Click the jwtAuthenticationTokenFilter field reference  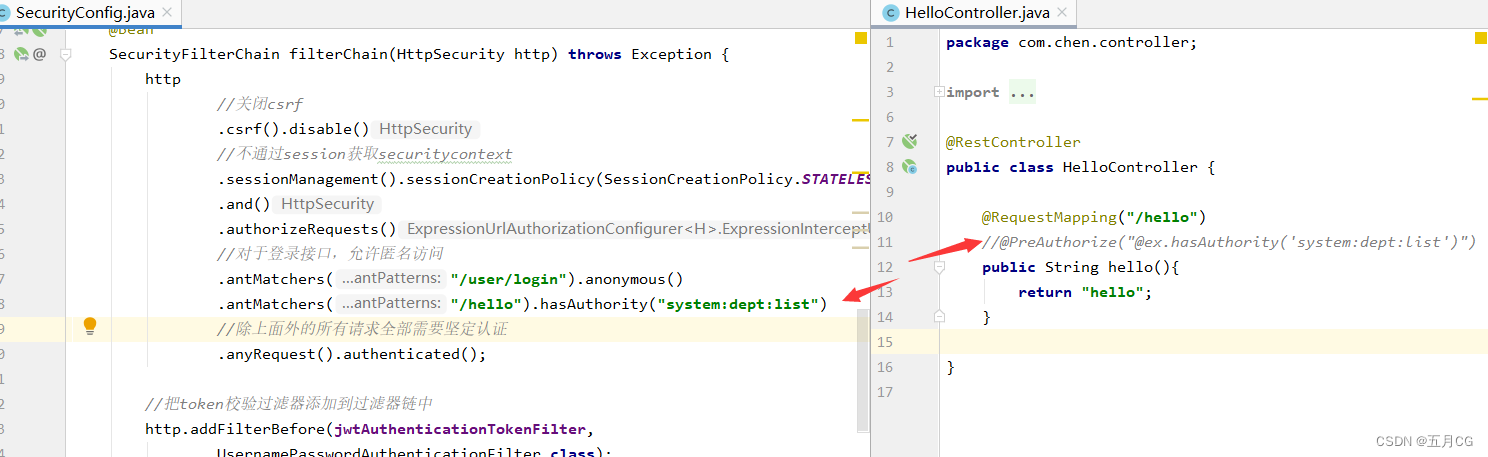(x=460, y=429)
